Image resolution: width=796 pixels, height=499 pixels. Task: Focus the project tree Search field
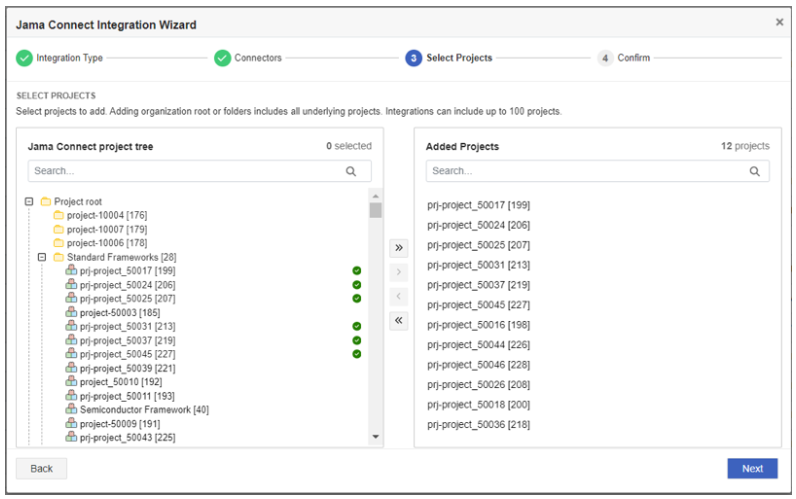pos(200,171)
